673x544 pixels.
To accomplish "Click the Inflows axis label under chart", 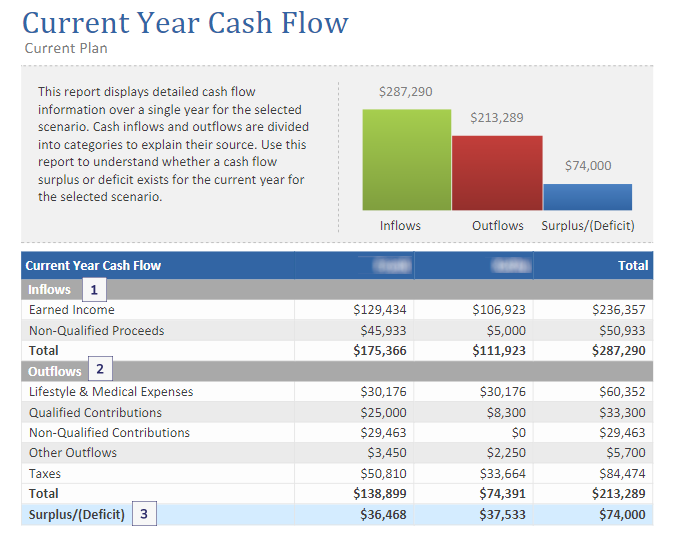I will click(x=400, y=226).
